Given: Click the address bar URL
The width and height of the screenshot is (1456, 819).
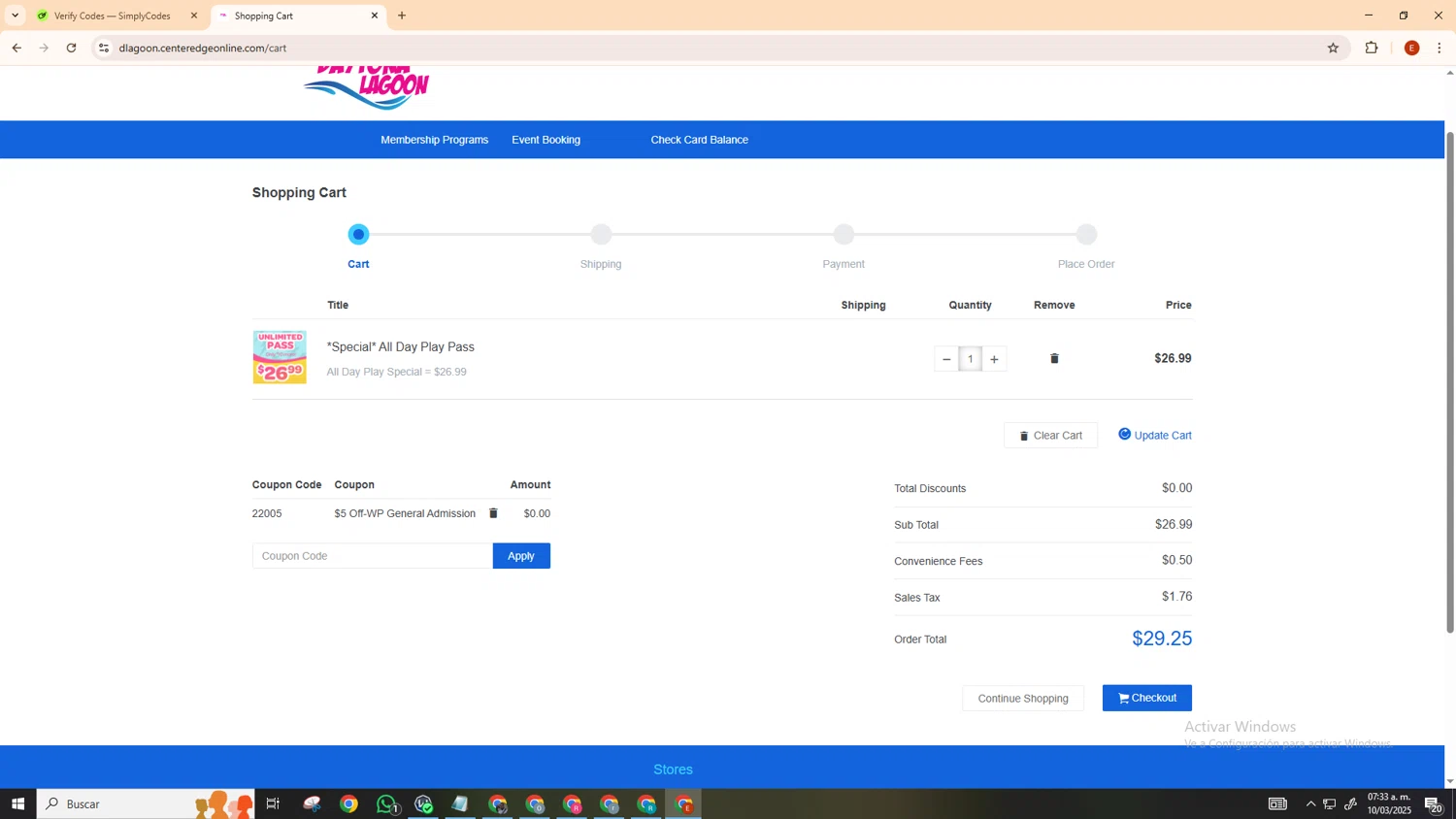Looking at the screenshot, I should [203, 48].
